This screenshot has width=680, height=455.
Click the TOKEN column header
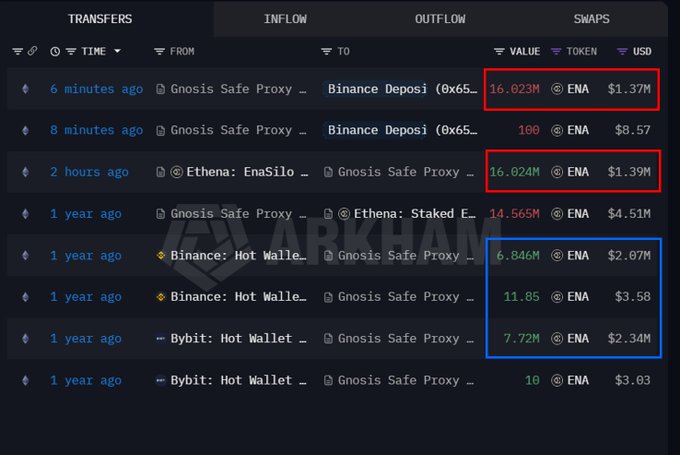[x=581, y=51]
